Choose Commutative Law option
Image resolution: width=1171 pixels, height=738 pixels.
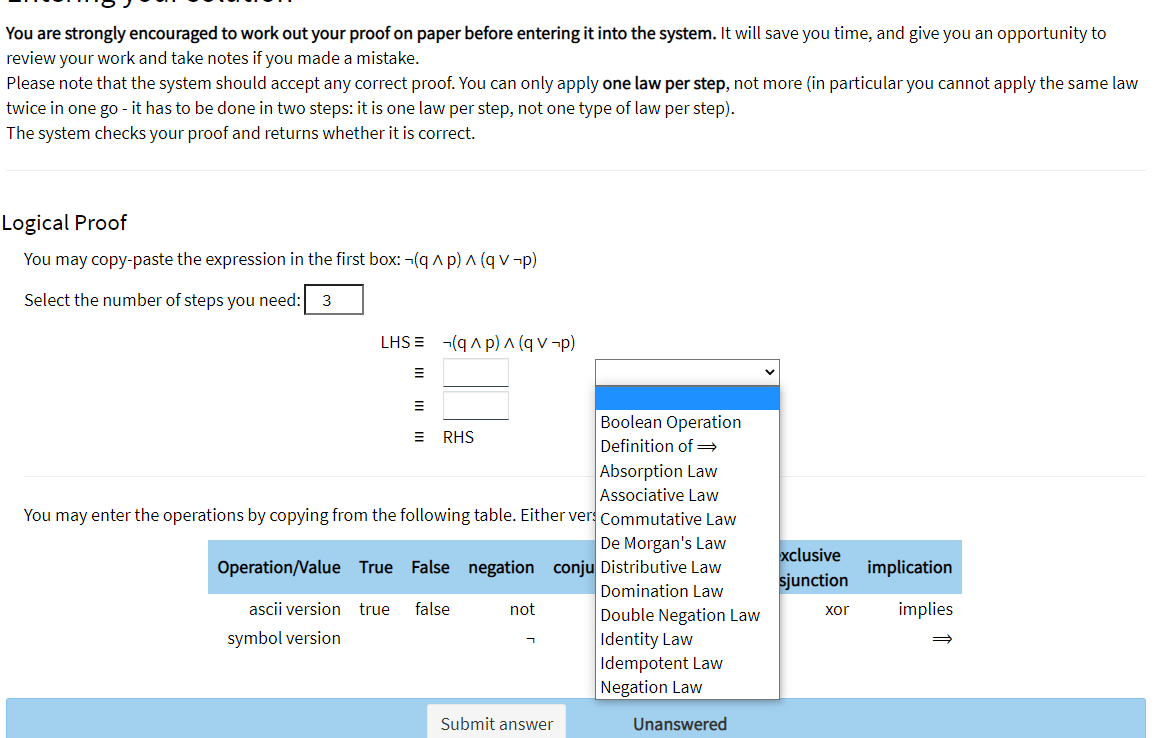(687, 518)
